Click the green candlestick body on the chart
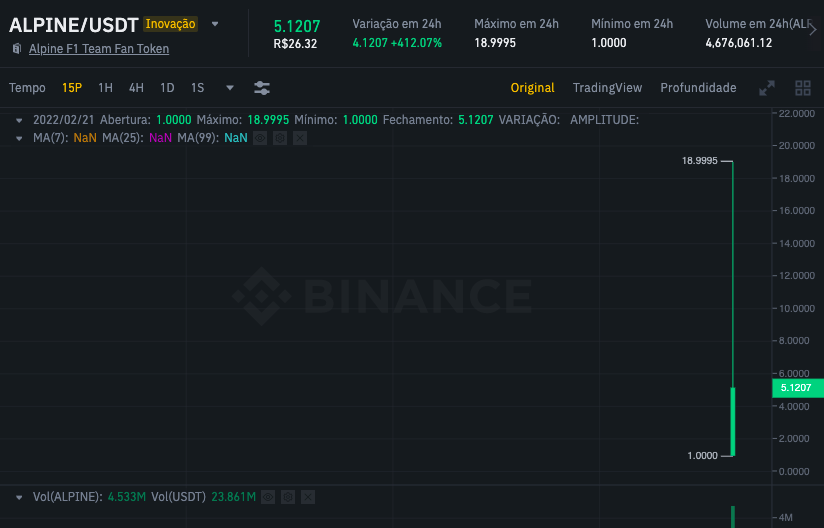 click(x=733, y=421)
